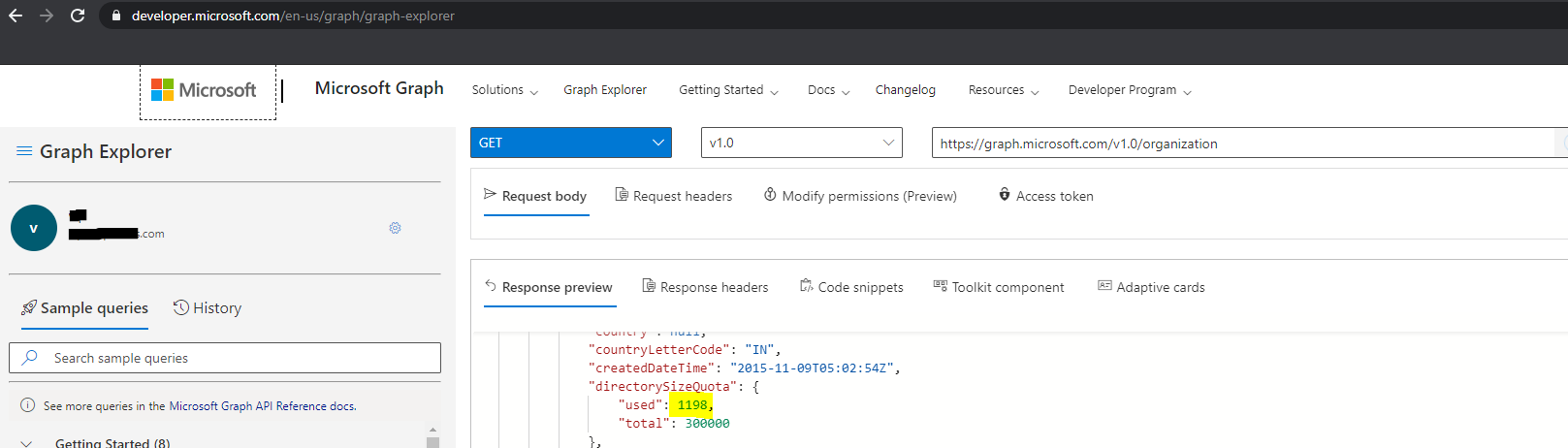Viewport: 1568px width, 448px height.
Task: Open the Toolkit component tab
Action: [998, 287]
